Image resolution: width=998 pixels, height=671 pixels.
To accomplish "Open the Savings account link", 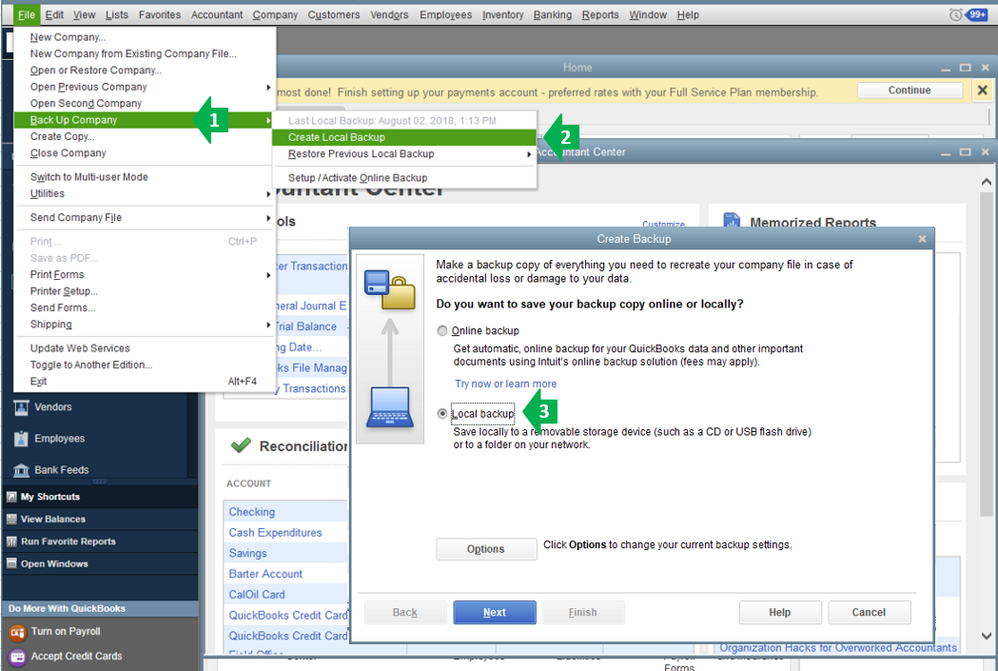I will click(x=248, y=553).
